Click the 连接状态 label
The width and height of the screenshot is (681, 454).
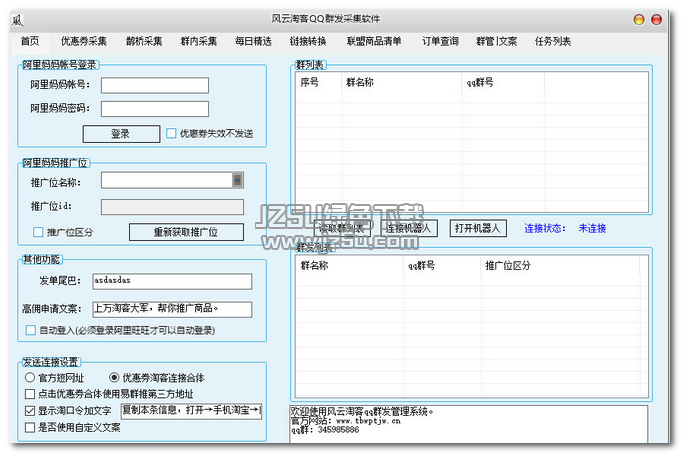click(545, 228)
